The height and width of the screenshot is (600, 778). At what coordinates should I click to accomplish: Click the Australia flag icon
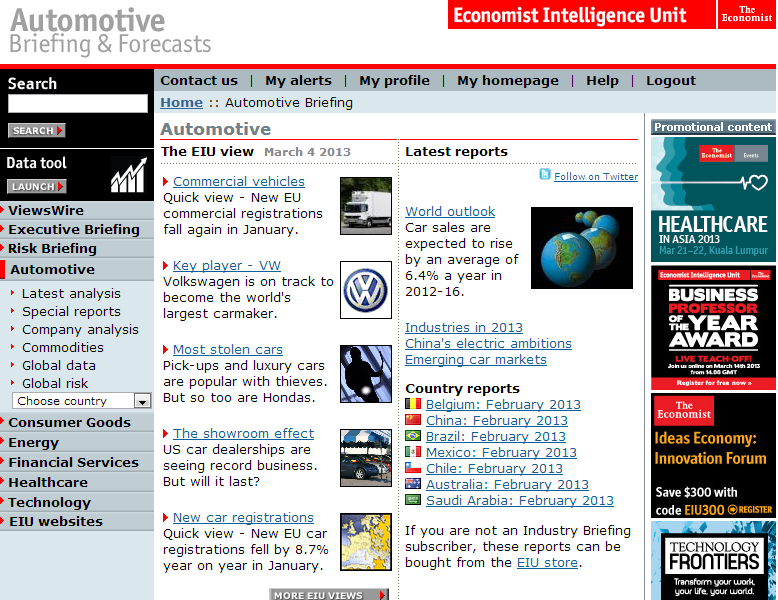coord(413,483)
